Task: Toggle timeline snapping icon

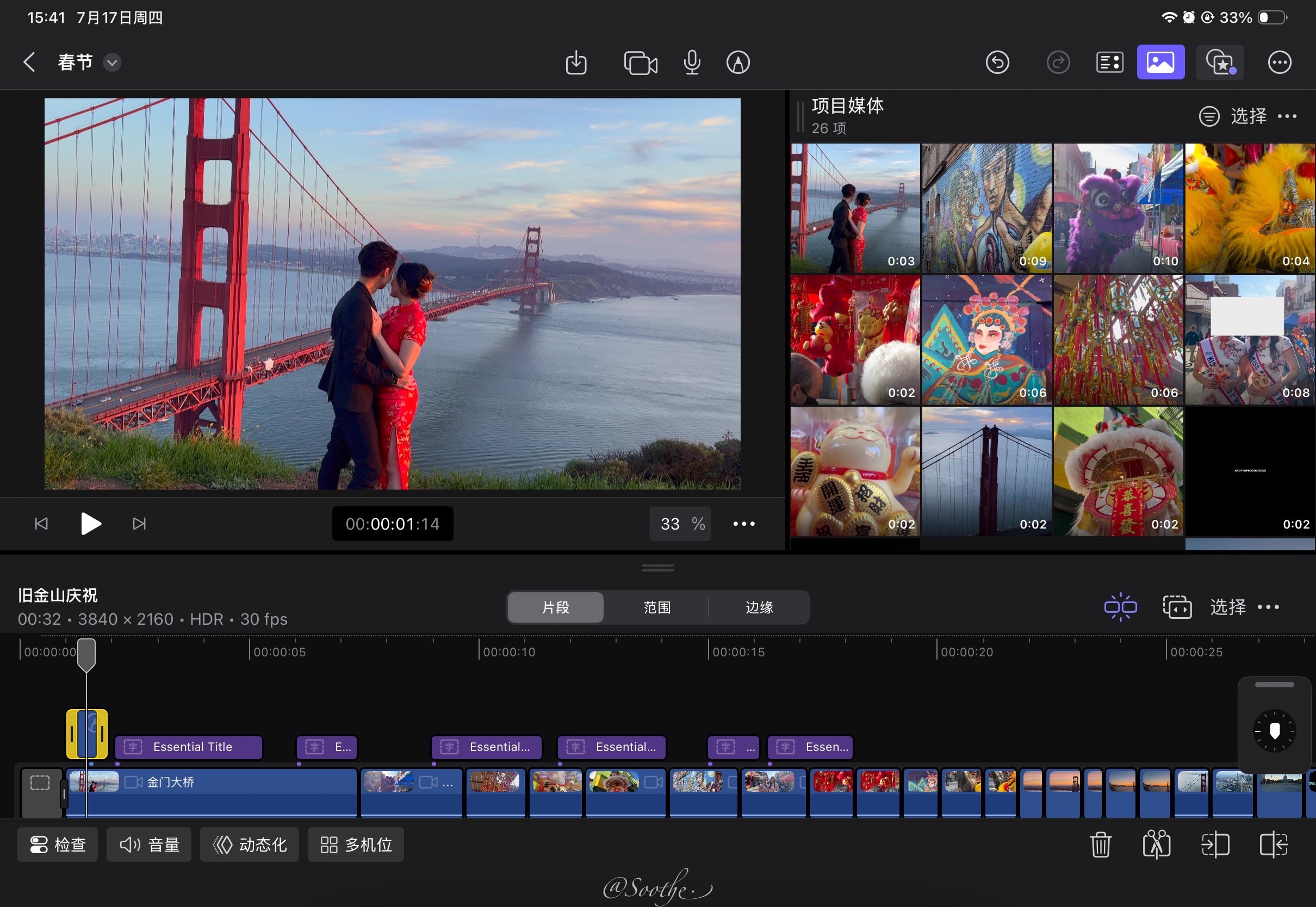Action: pos(1120,607)
